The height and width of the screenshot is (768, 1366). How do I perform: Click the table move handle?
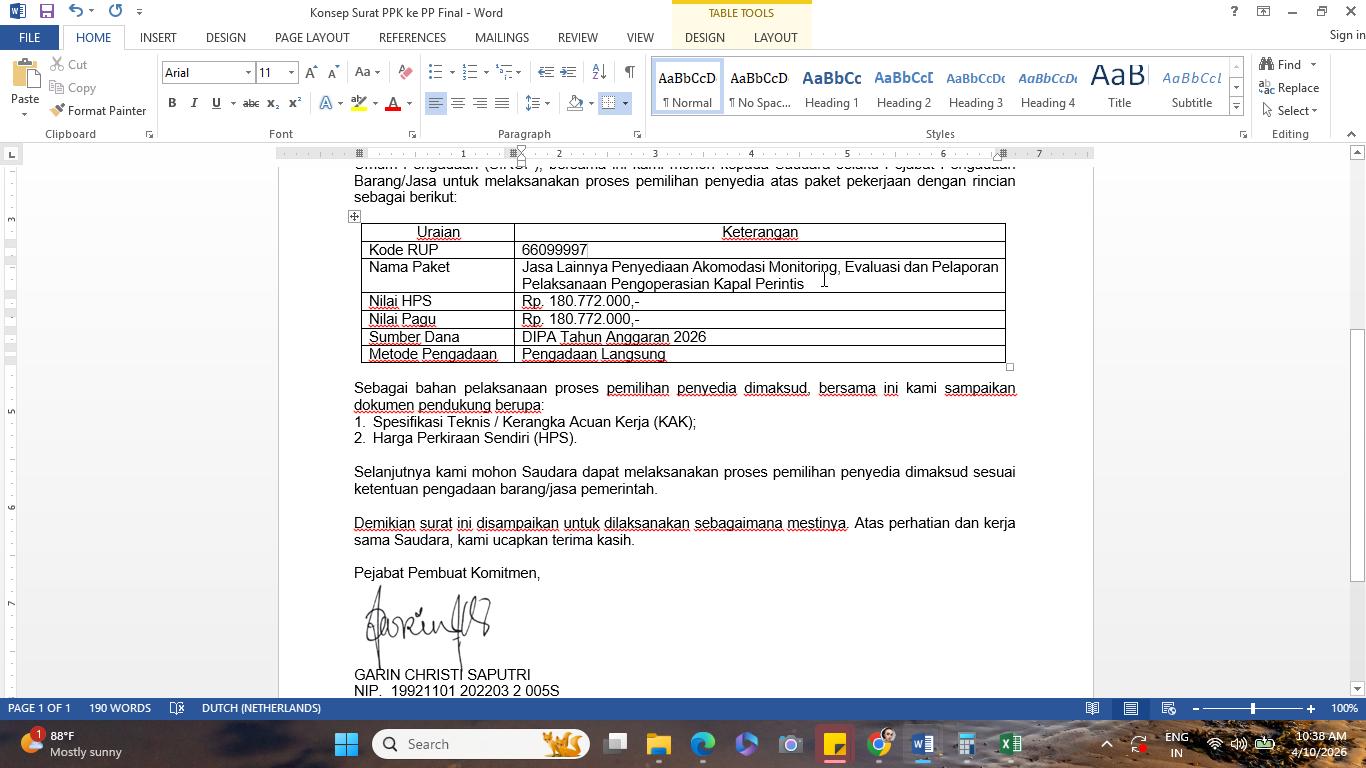point(354,216)
